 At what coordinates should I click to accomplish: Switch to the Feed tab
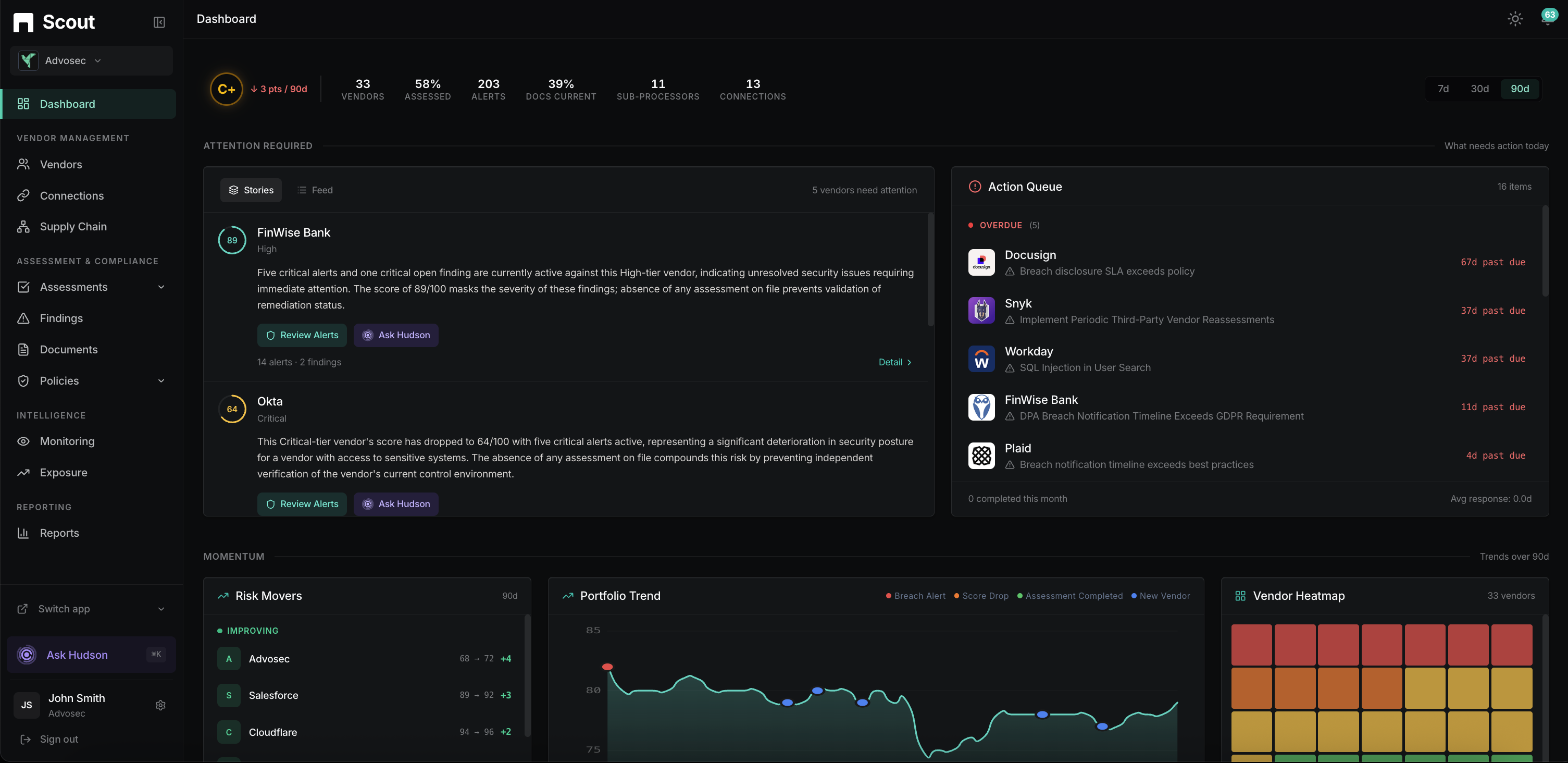pos(315,190)
